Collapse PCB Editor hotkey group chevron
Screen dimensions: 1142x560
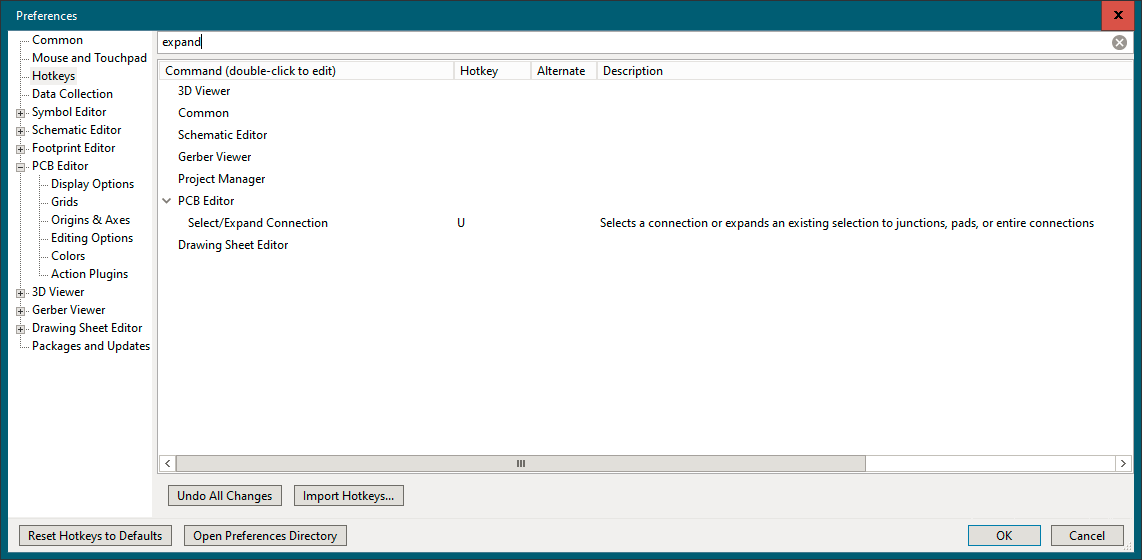(168, 201)
